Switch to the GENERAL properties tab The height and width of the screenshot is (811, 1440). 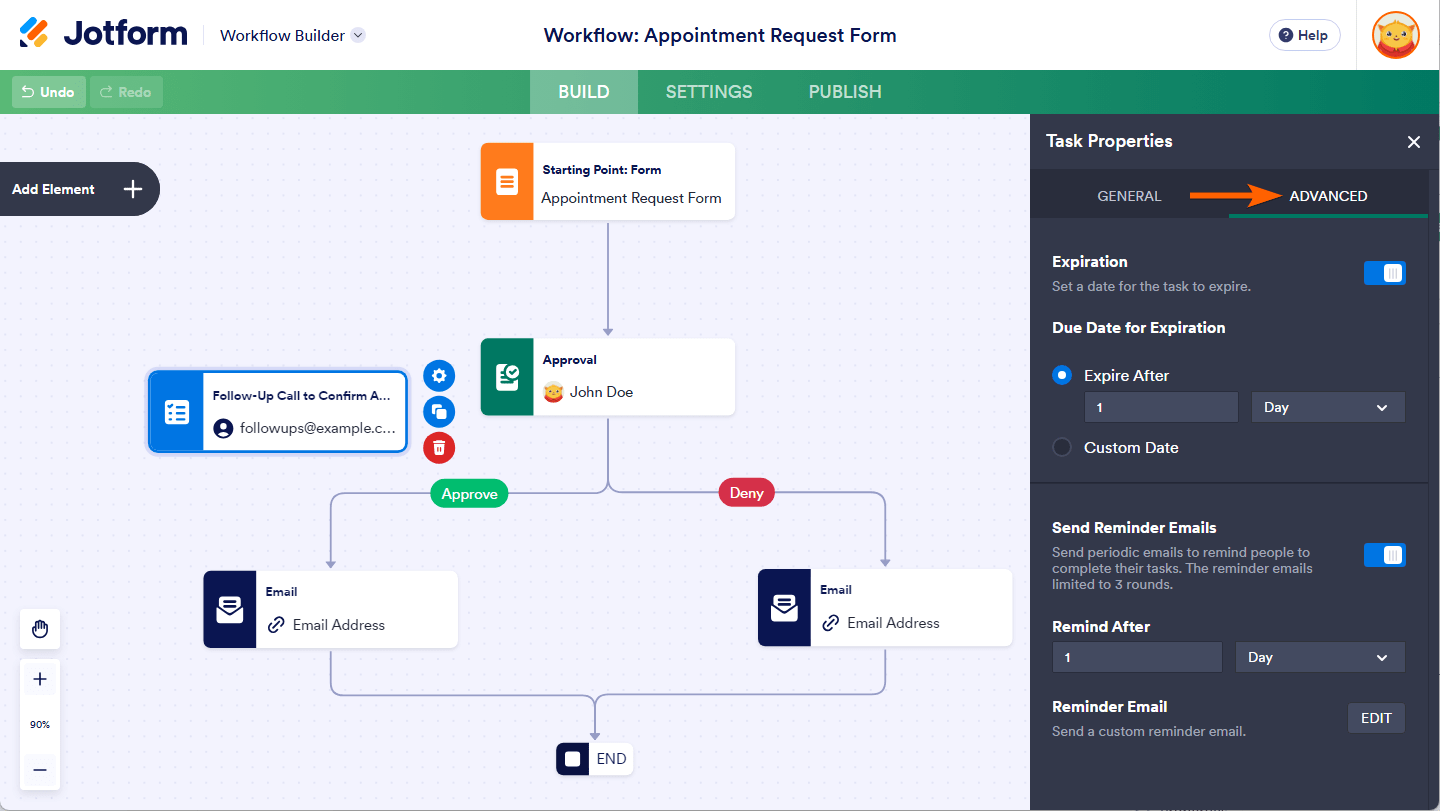(1129, 196)
